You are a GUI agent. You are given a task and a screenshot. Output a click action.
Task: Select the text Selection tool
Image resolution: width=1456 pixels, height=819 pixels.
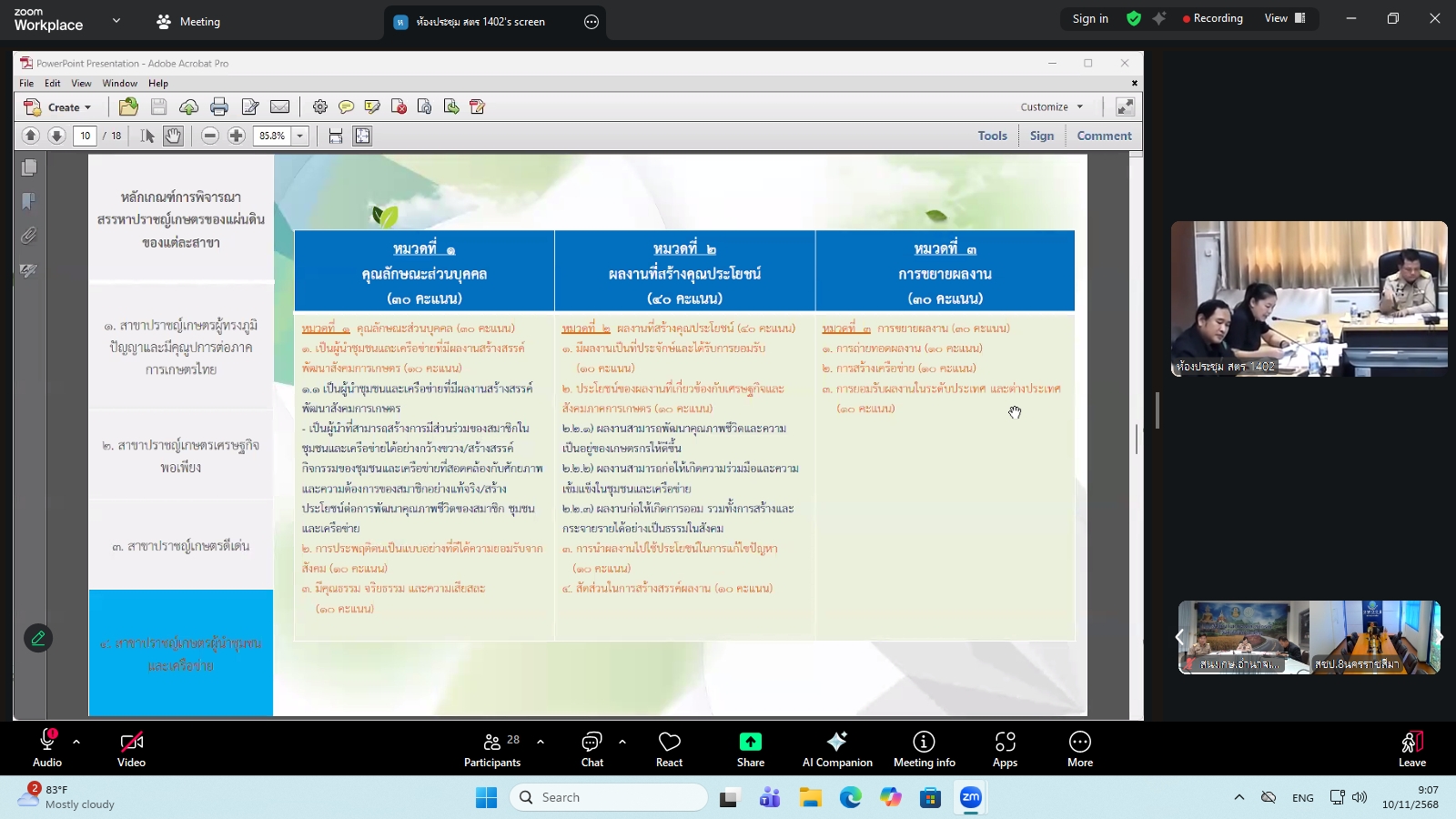(146, 136)
